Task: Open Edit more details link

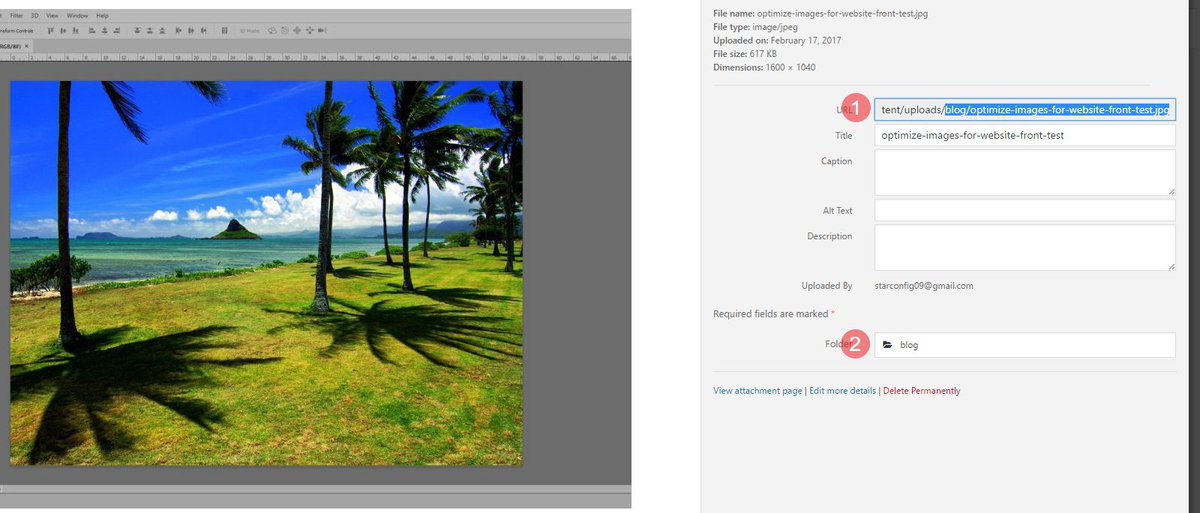Action: (x=843, y=391)
